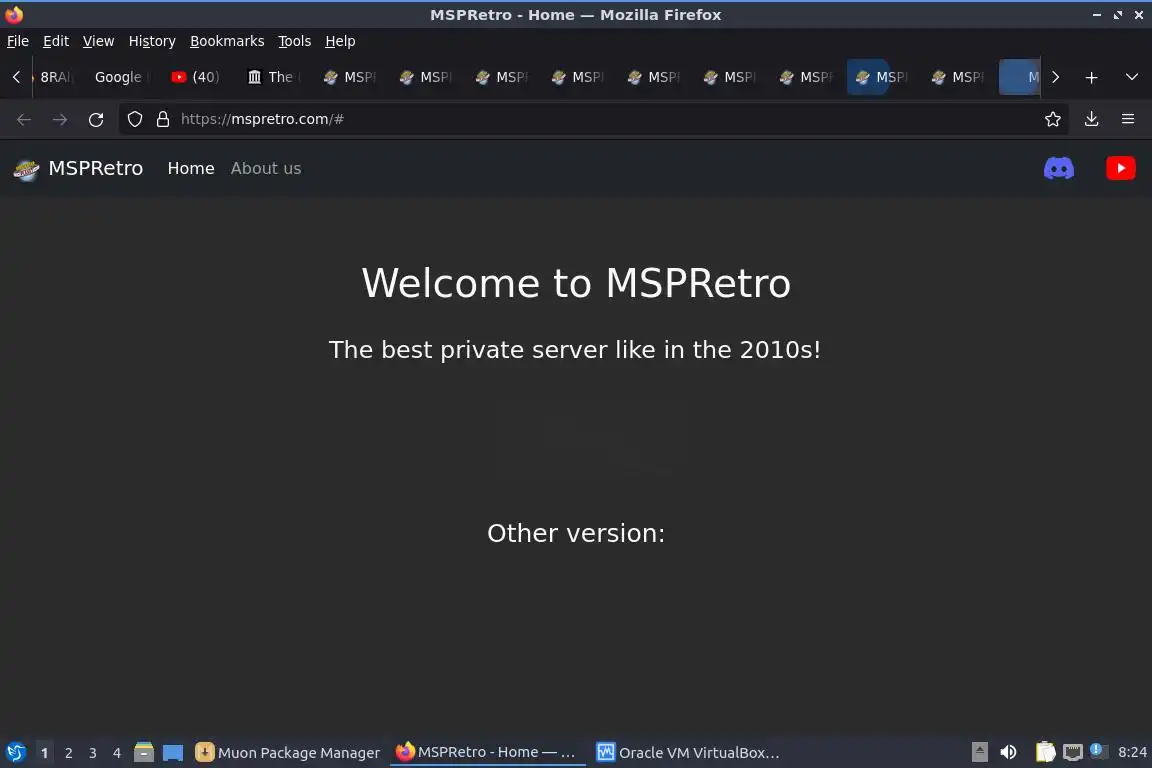The height and width of the screenshot is (768, 1152).
Task: Open the History menu
Action: click(x=152, y=41)
